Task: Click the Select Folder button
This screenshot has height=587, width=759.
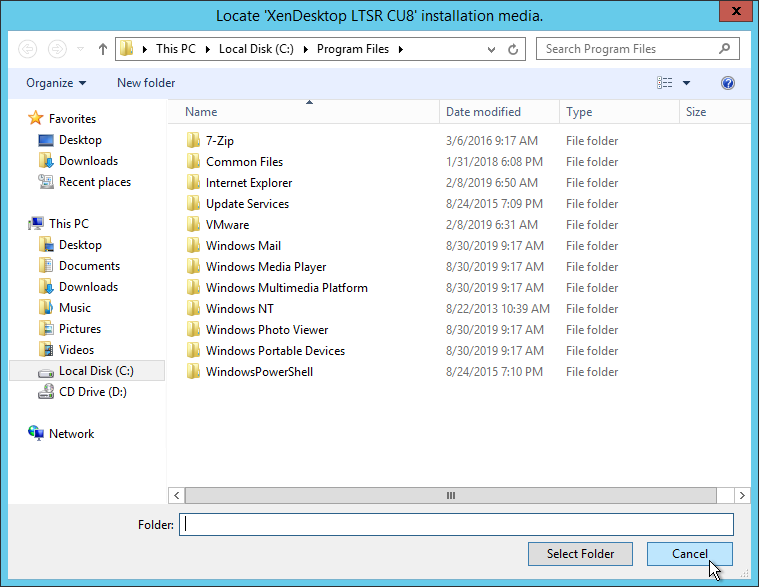Action: pos(580,554)
